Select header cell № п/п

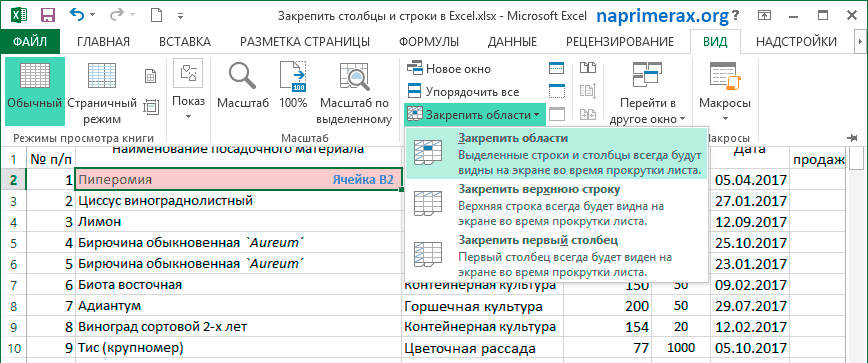tap(51, 159)
